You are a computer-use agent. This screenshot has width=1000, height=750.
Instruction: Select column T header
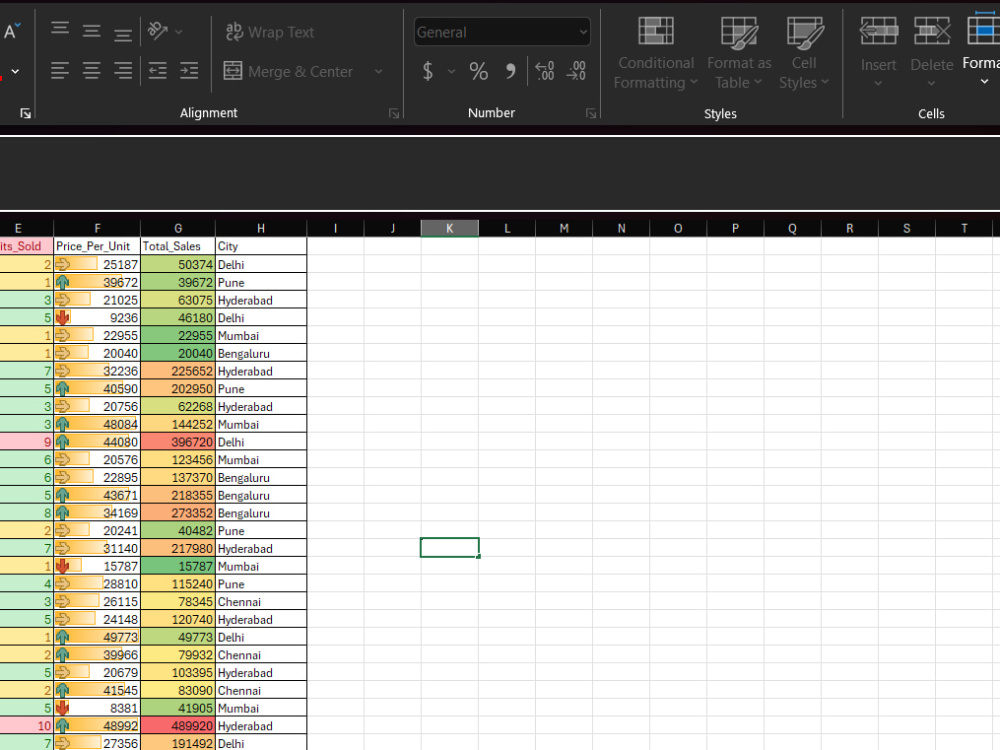pyautogui.click(x=964, y=228)
